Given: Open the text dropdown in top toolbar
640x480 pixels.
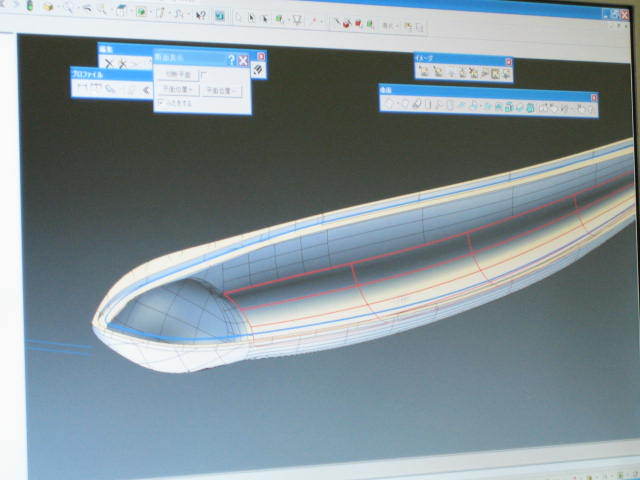Looking at the screenshot, I should (389, 26).
